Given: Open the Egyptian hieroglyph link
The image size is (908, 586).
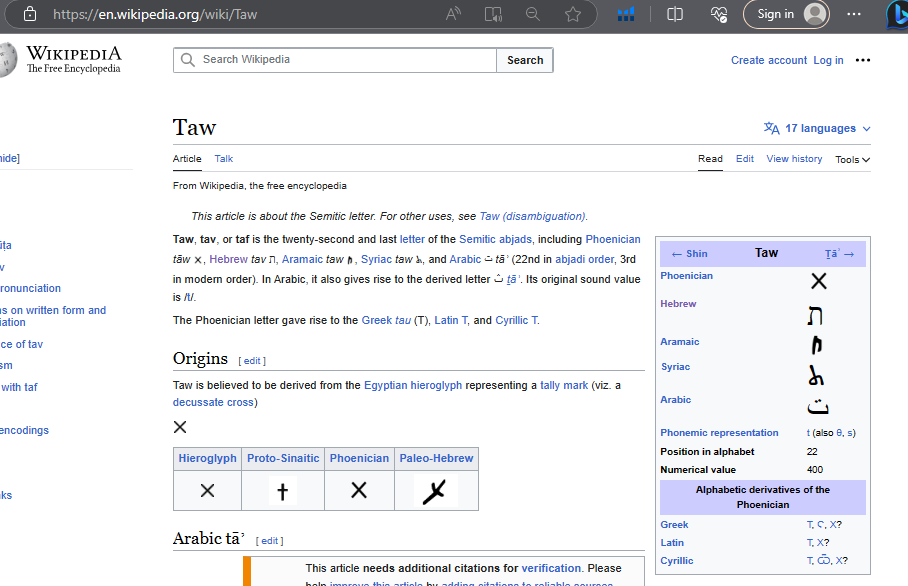Looking at the screenshot, I should (413, 385).
